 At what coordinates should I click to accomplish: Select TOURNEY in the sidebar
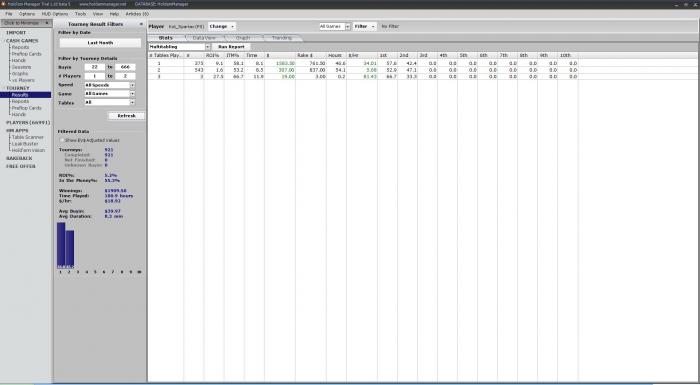coord(18,88)
